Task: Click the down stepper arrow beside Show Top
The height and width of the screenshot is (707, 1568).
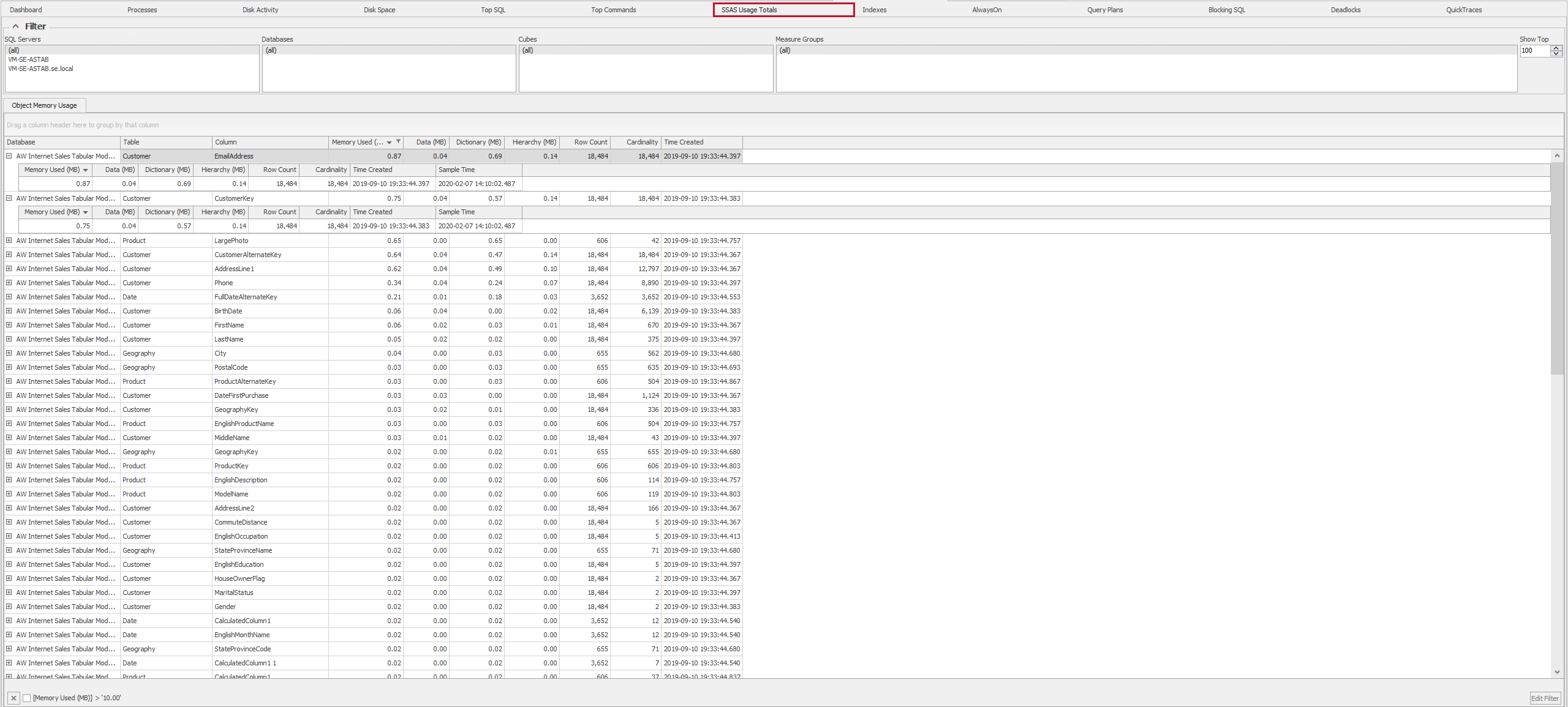Action: click(1556, 54)
